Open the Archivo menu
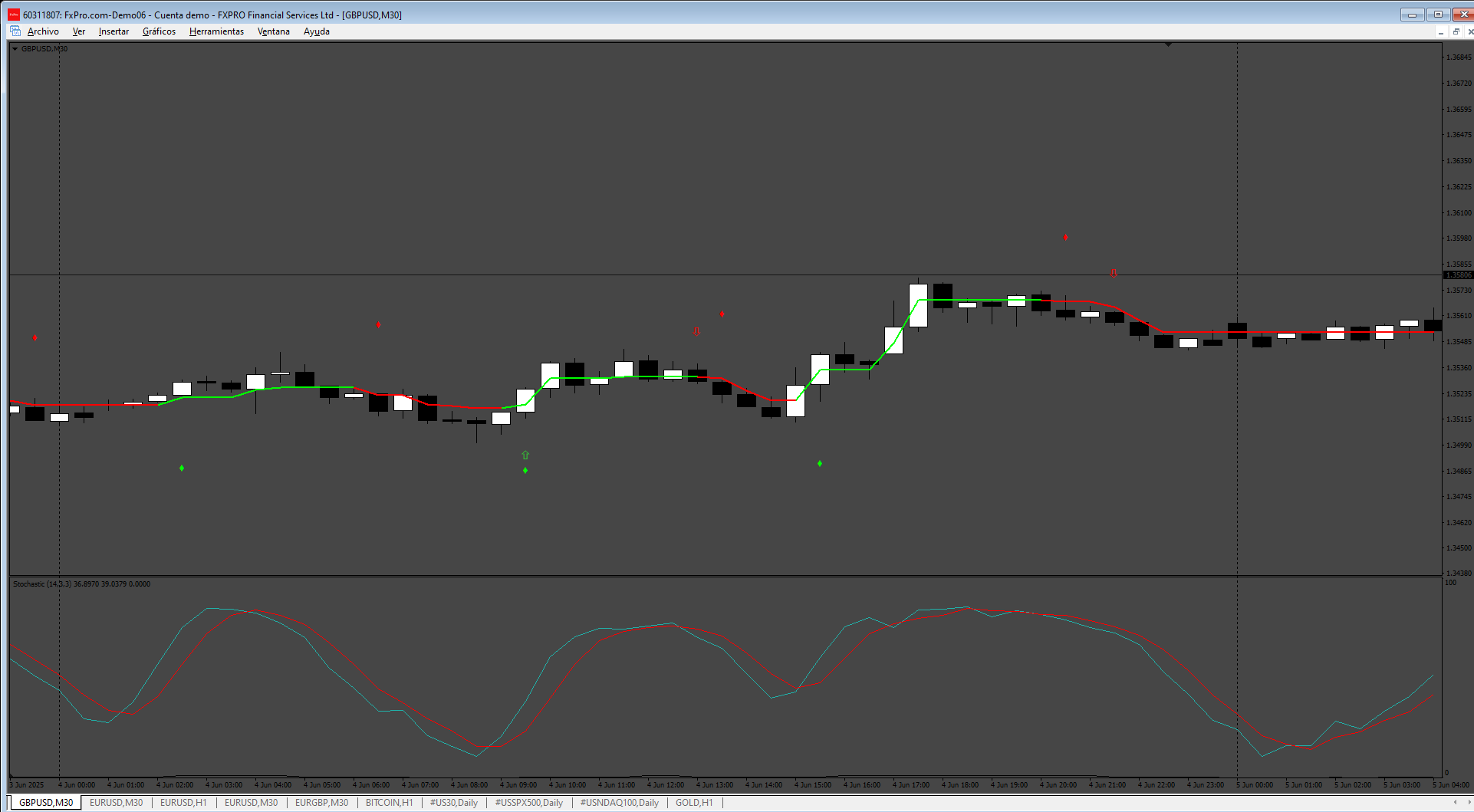The image size is (1474, 812). click(x=43, y=31)
